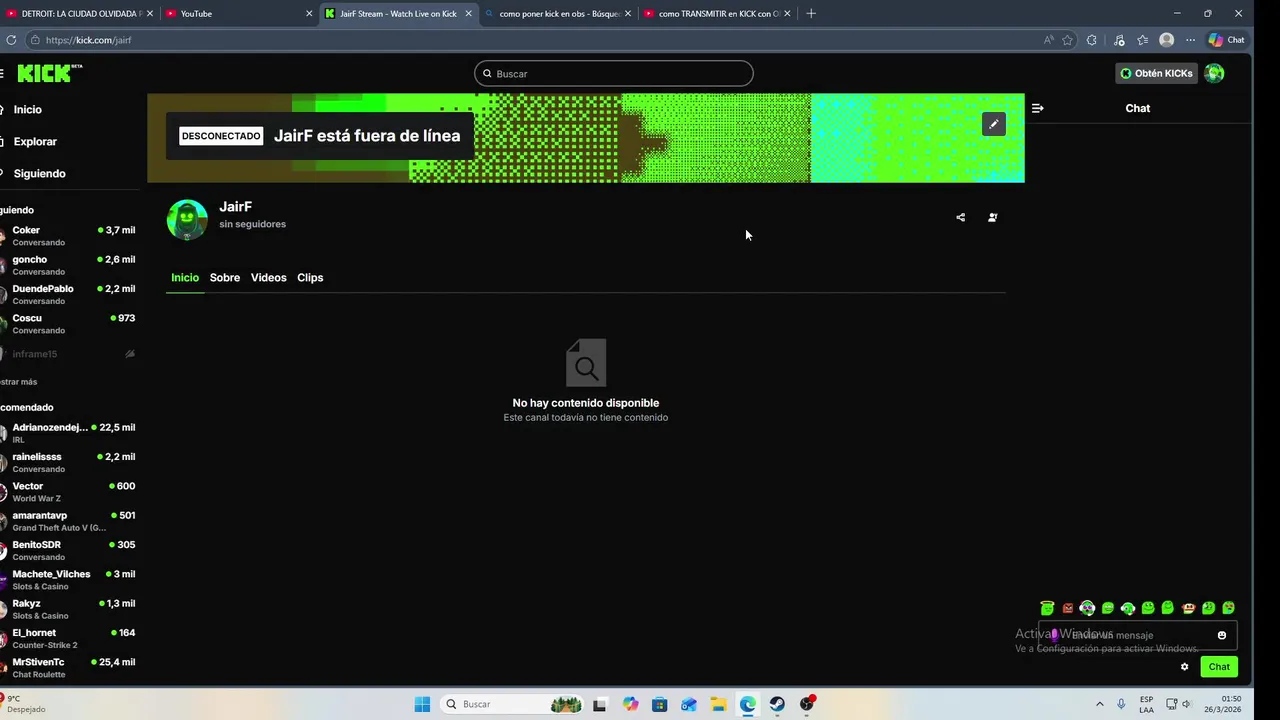Viewport: 1280px width, 720px height.
Task: Open the Edge Favorites list icon
Action: (x=1142, y=40)
